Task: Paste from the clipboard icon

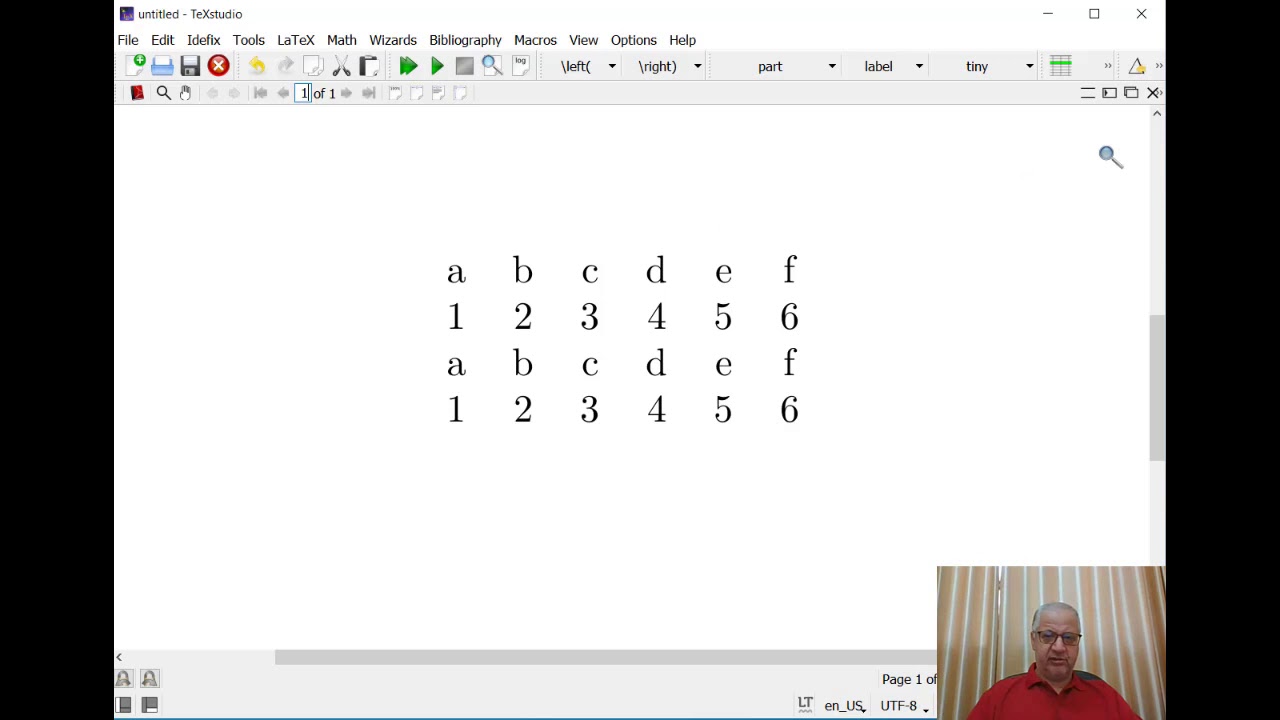Action: coord(369,66)
